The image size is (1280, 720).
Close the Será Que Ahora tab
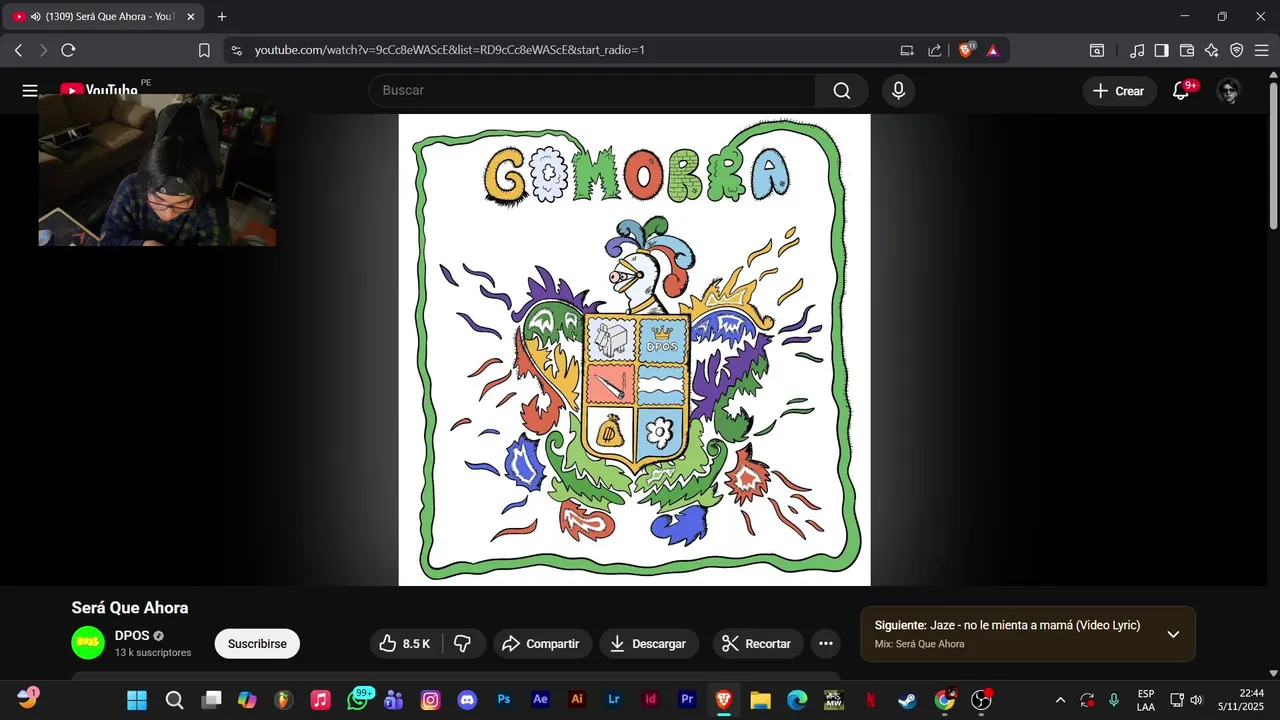pyautogui.click(x=190, y=17)
